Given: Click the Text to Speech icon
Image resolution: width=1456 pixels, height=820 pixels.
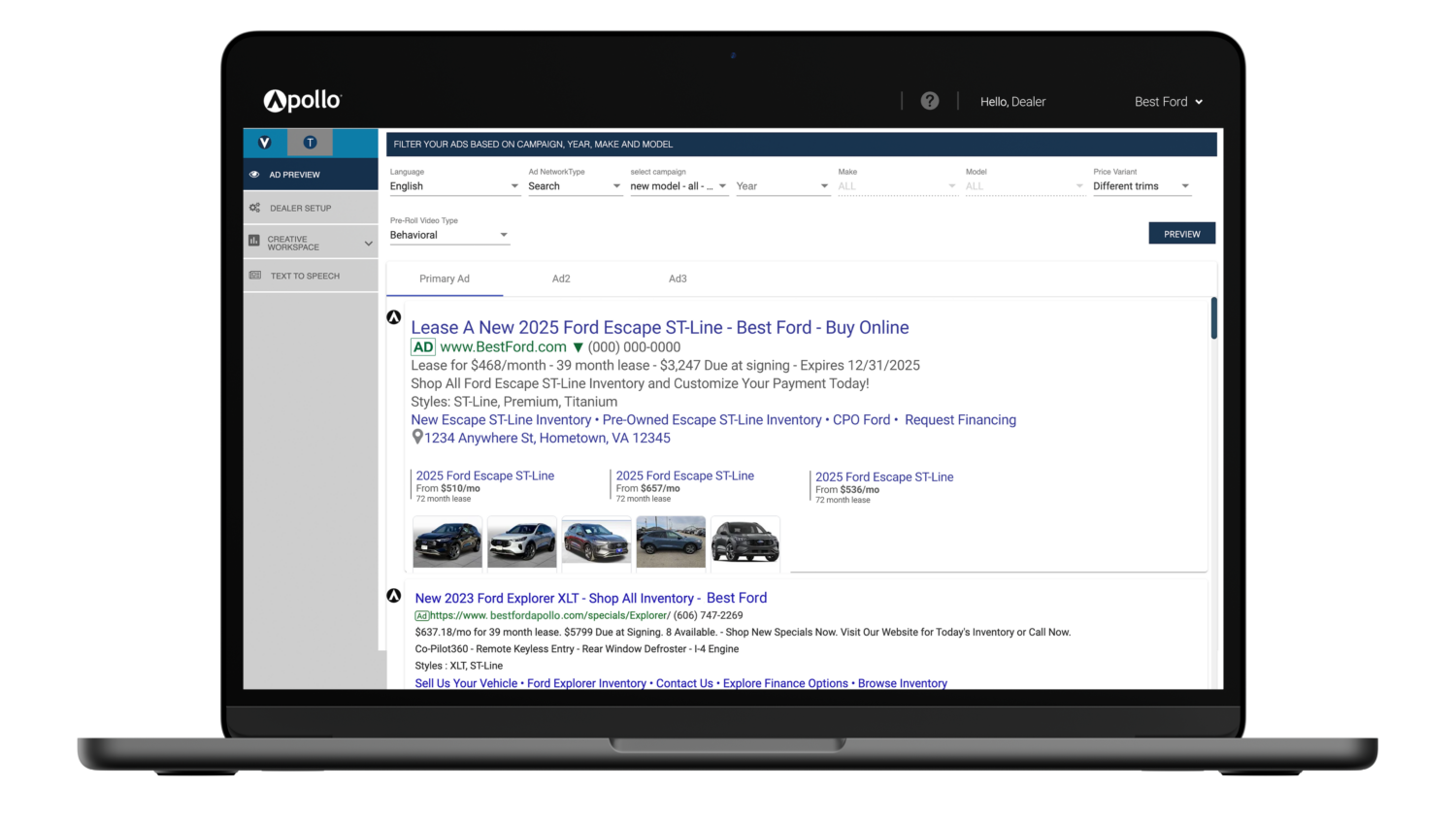Looking at the screenshot, I should click(255, 276).
